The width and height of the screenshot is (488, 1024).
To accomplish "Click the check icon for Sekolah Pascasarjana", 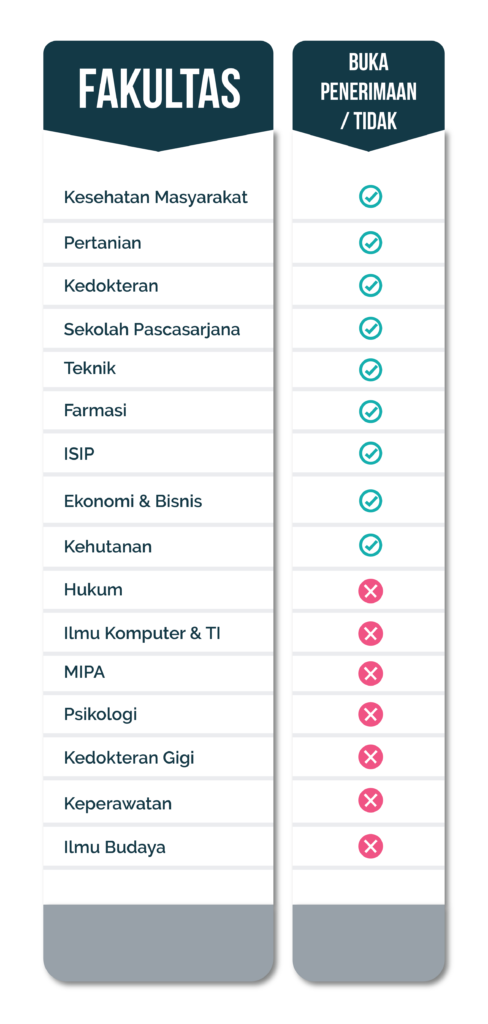I will coord(370,328).
